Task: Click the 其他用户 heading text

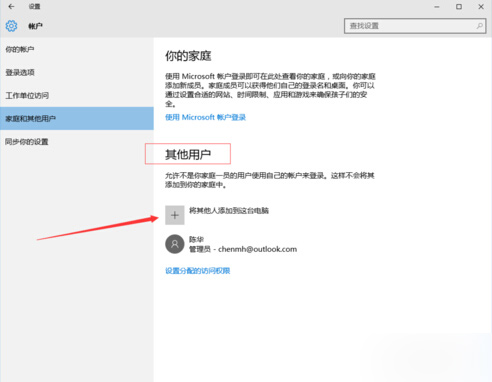Action: coord(188,154)
